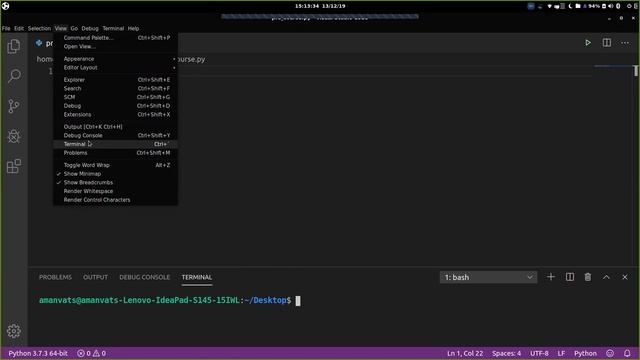The height and width of the screenshot is (360, 640).
Task: Select Search in View menu
Action: [x=116, y=88]
